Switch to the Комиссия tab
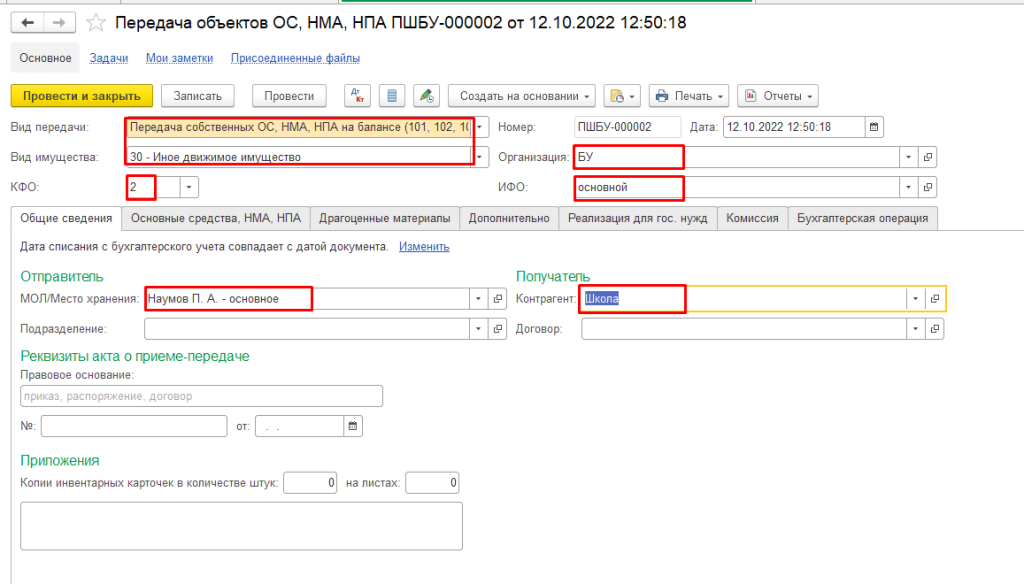The width and height of the screenshot is (1024, 584). click(x=752, y=218)
